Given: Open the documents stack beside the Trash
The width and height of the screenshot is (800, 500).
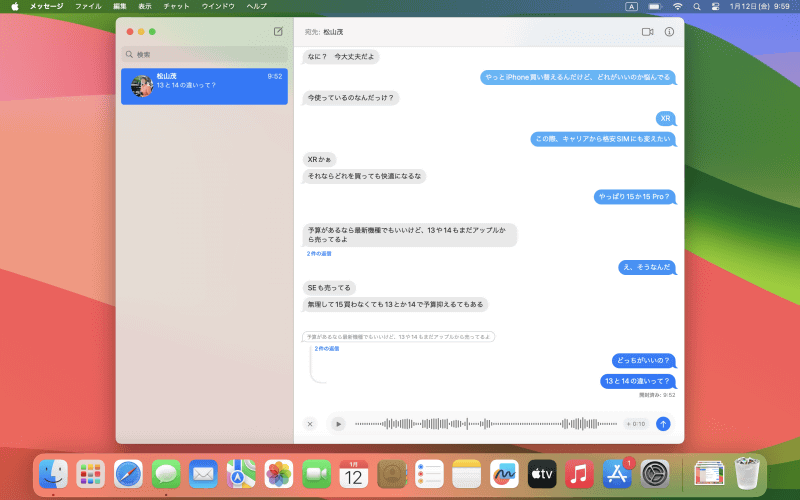Looking at the screenshot, I should click(709, 474).
